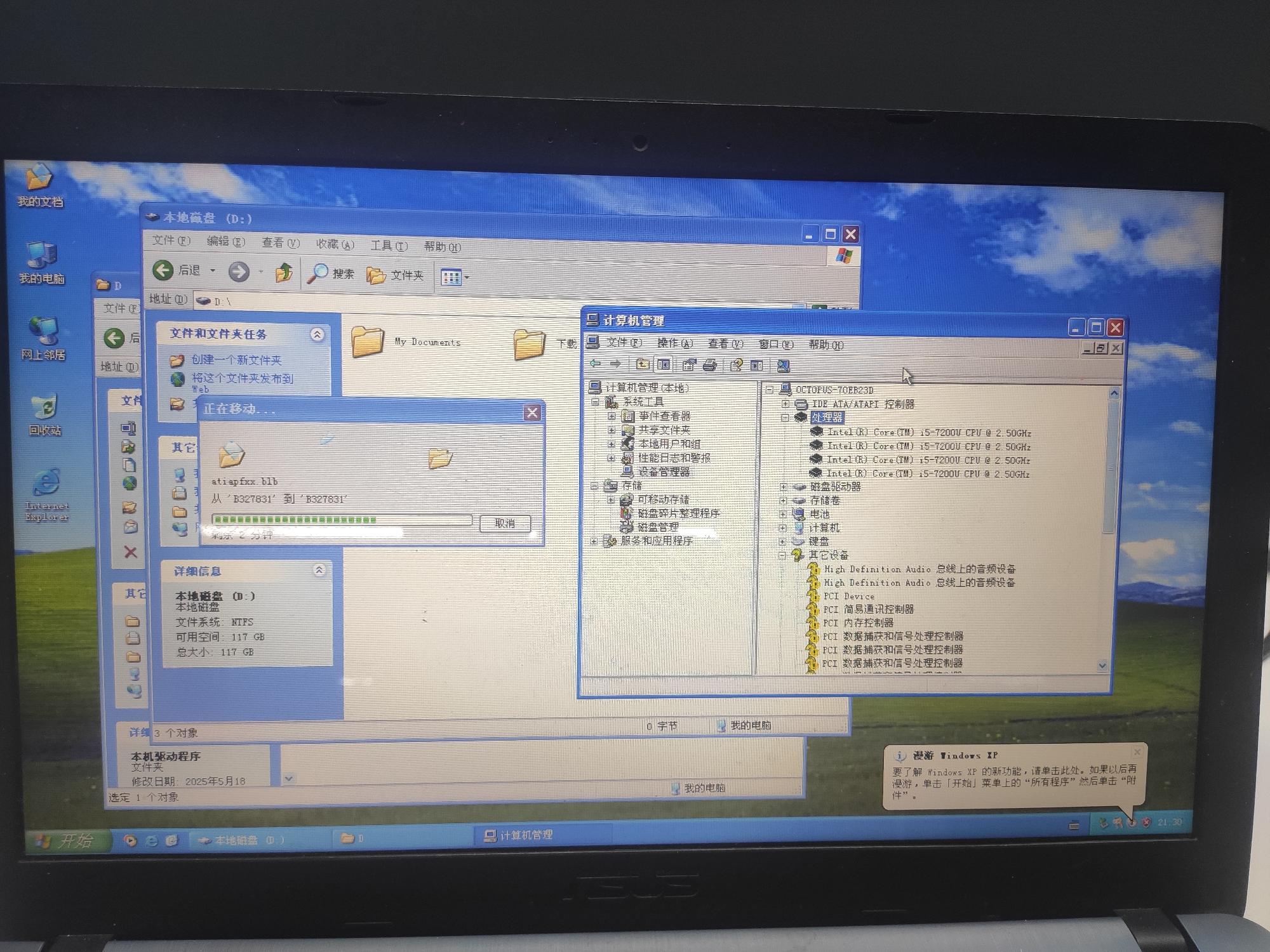Collapse 详细信息 panel chevron
The height and width of the screenshot is (952, 1270).
[x=319, y=570]
